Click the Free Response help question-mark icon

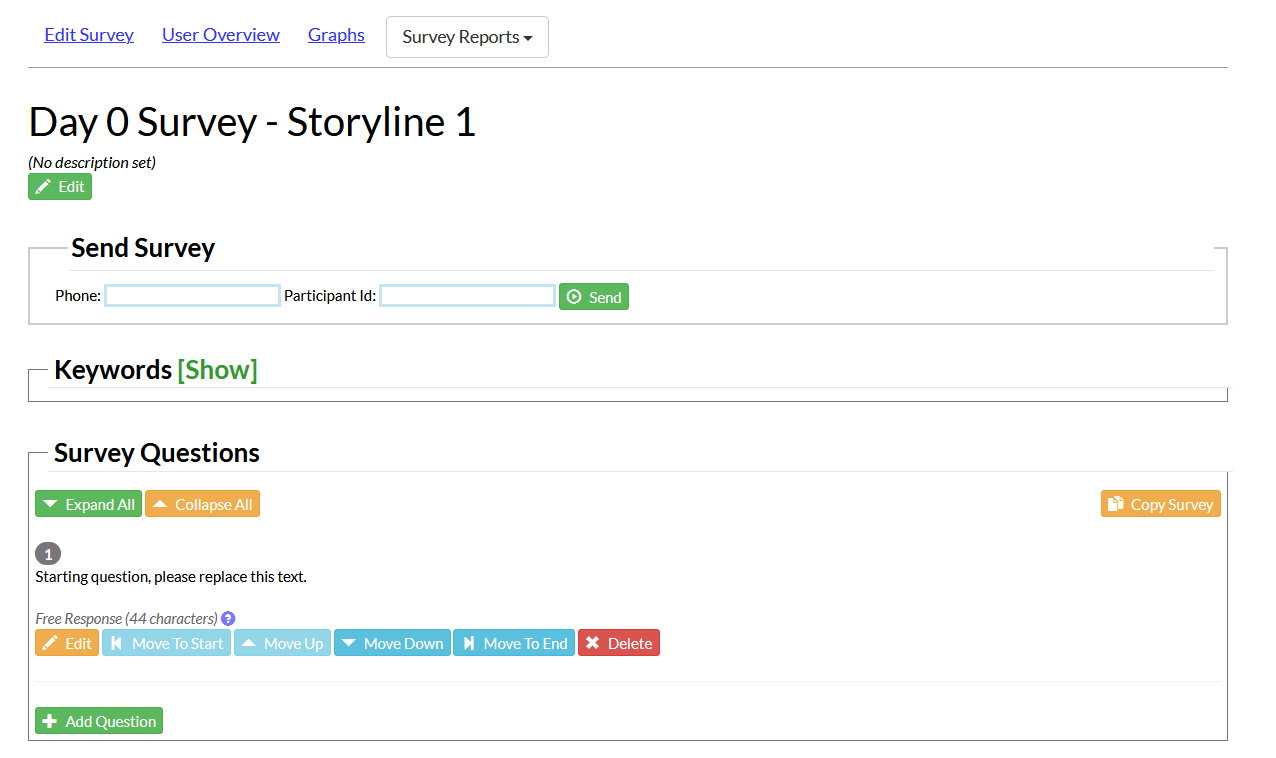228,619
